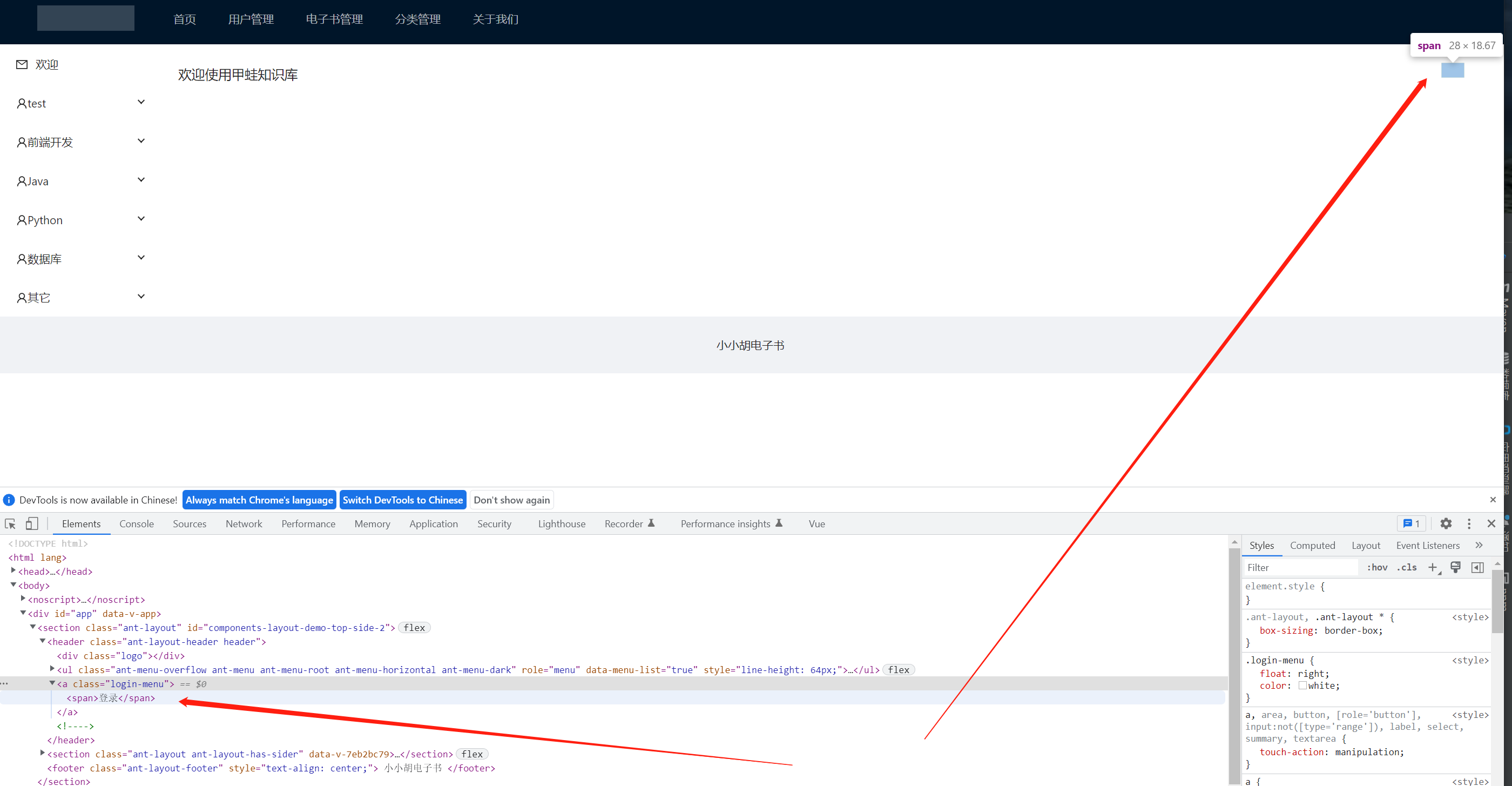Toggle the rendering emulation paintbrush icon

[1456, 567]
